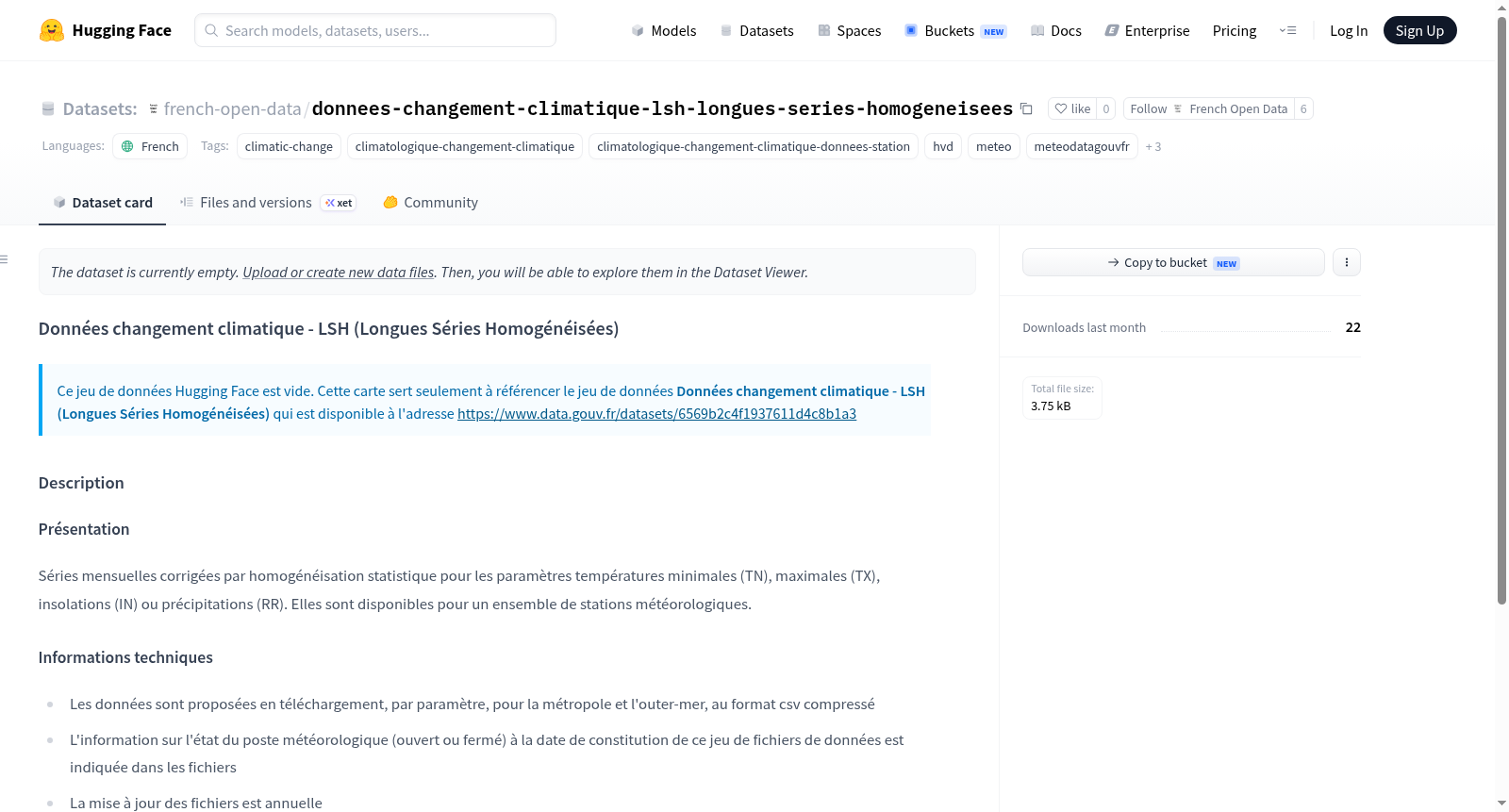Click the hvd tag
Screen dimensions: 1509x812
pyautogui.click(x=943, y=146)
